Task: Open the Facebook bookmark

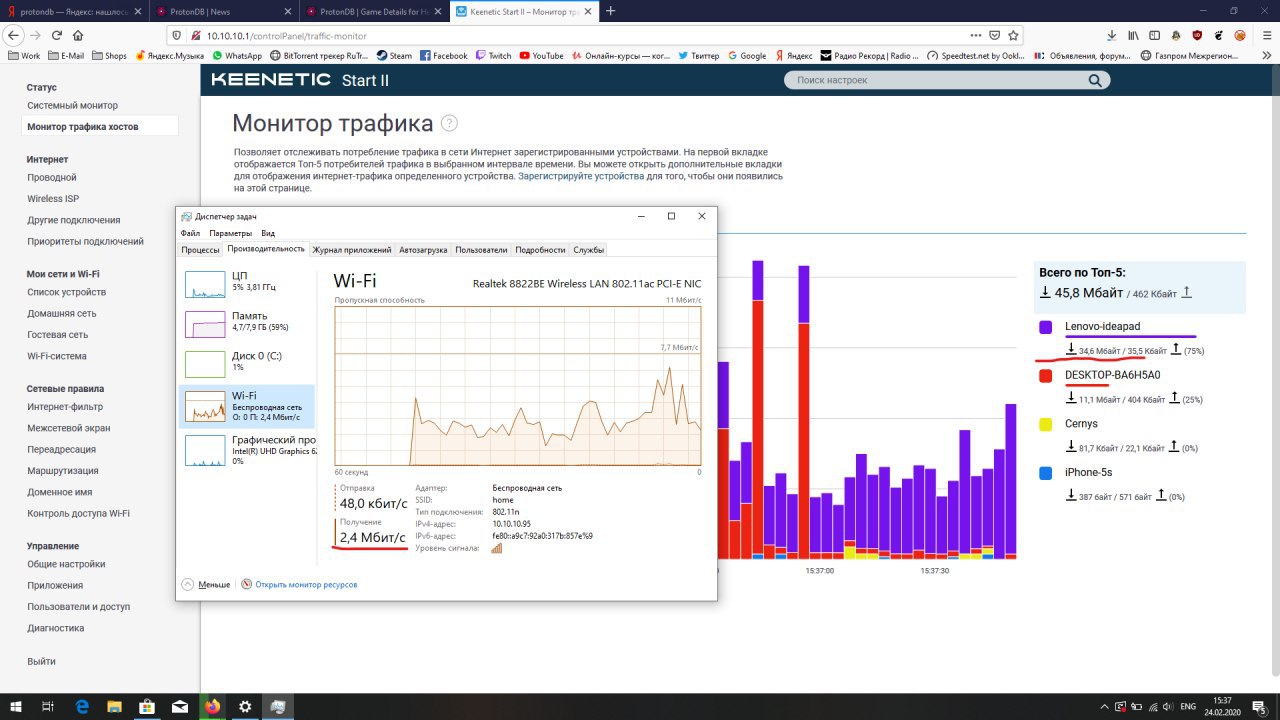Action: [444, 56]
